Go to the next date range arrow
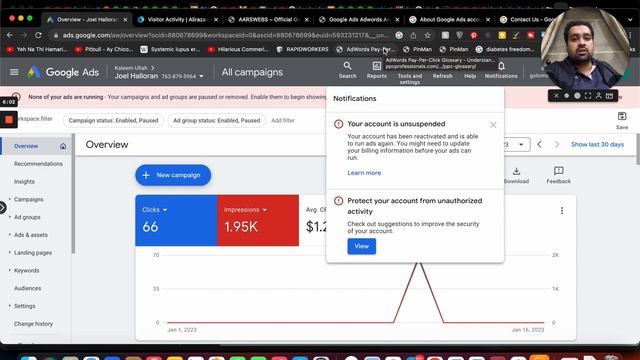 [557, 144]
